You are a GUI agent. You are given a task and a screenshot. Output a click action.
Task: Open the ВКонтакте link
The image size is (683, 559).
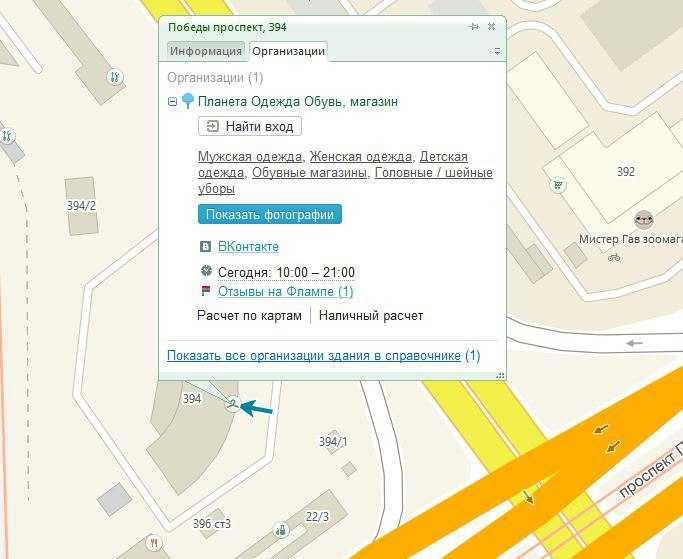click(x=248, y=246)
